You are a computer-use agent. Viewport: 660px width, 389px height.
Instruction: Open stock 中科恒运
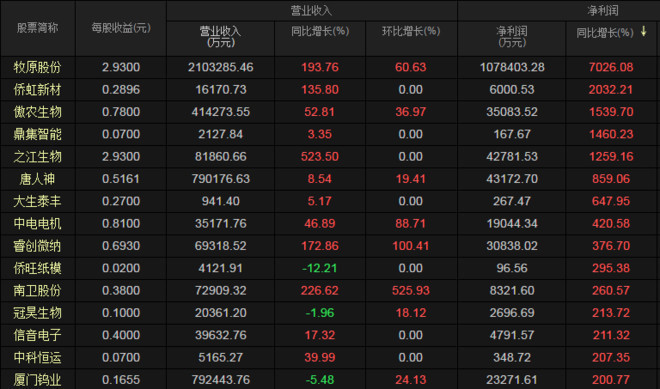37,357
